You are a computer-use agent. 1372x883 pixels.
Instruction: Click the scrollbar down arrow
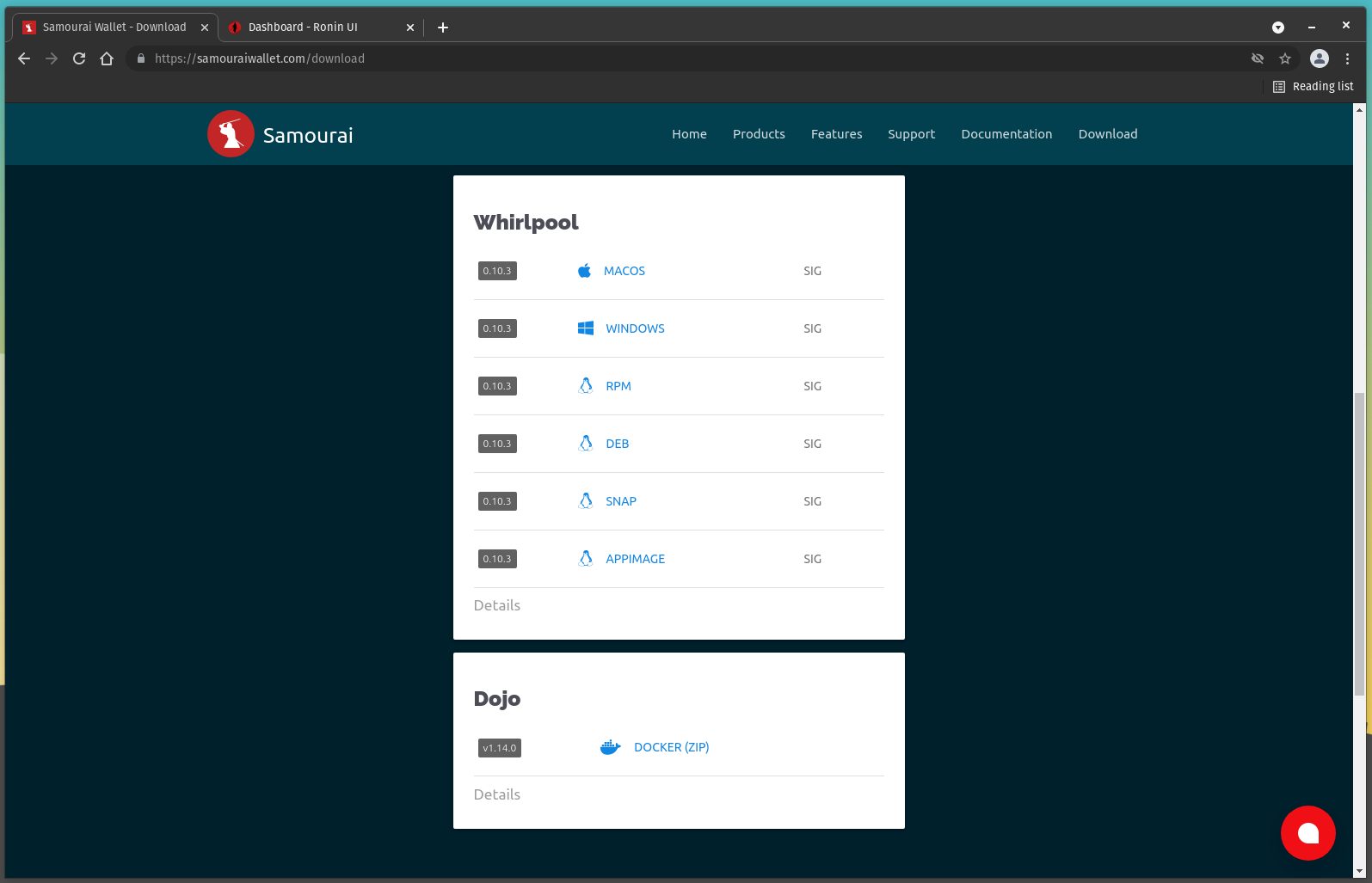(x=1359, y=871)
